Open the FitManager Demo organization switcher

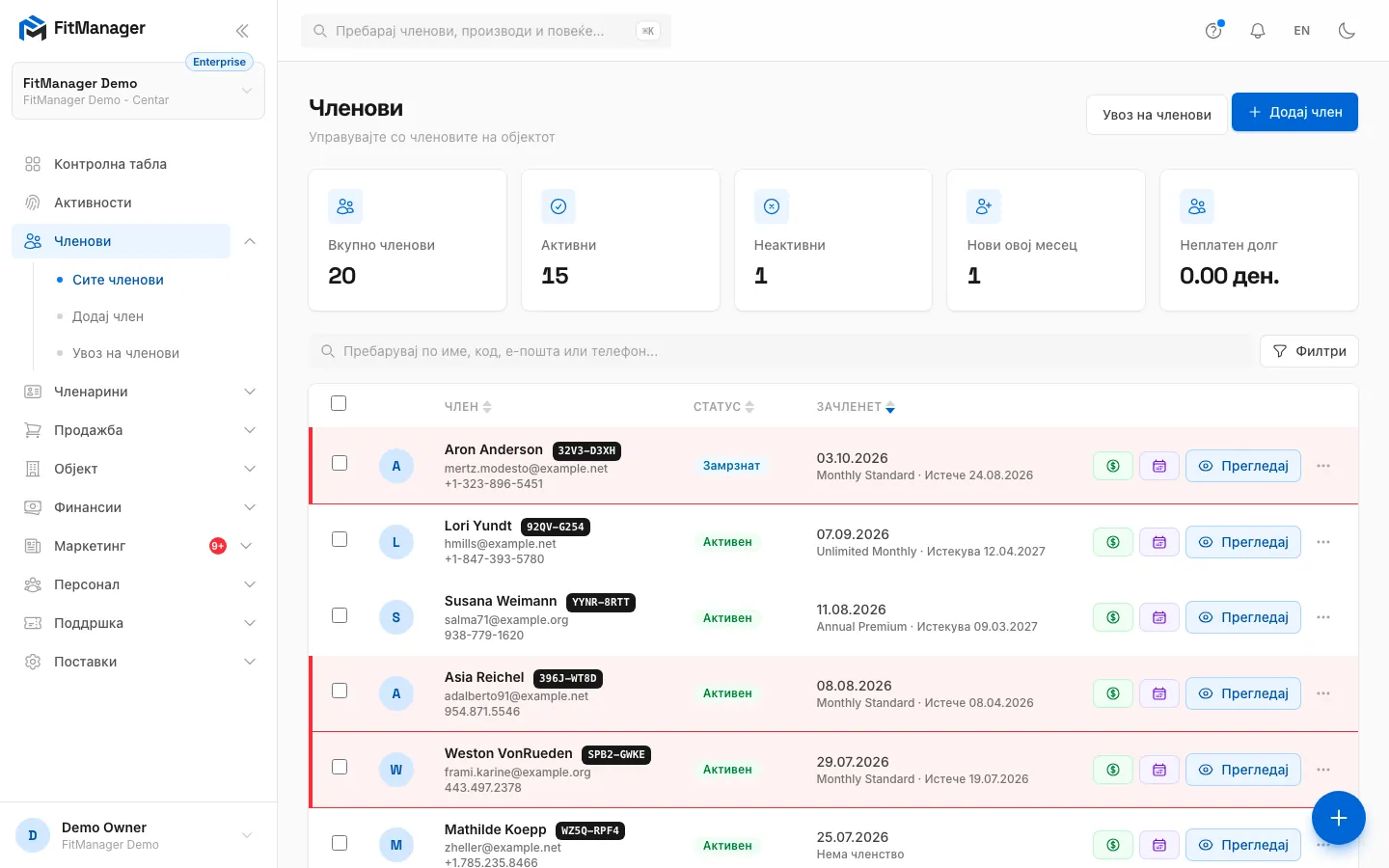click(x=138, y=92)
